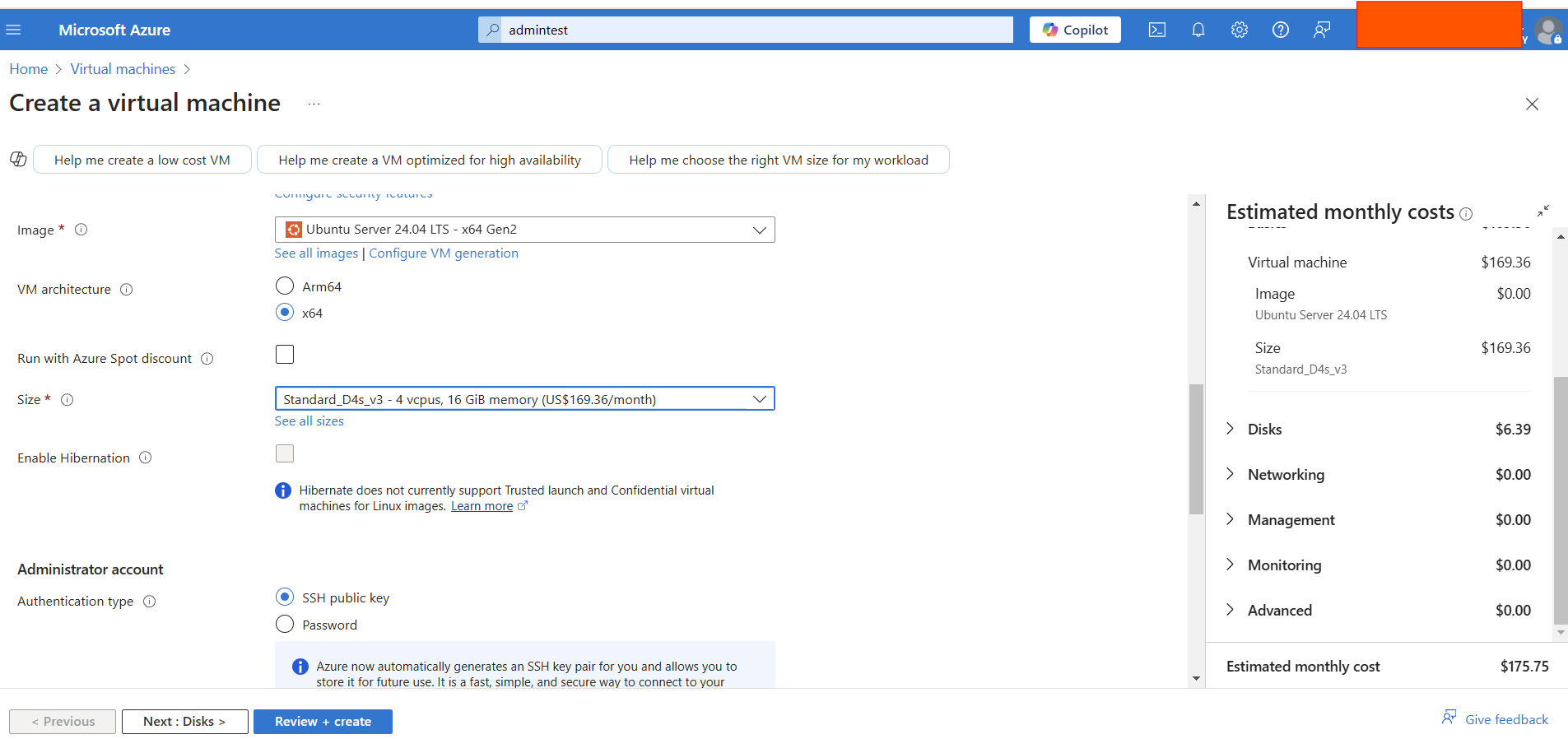Click the Copilot icon beside the help buttons

(x=18, y=159)
